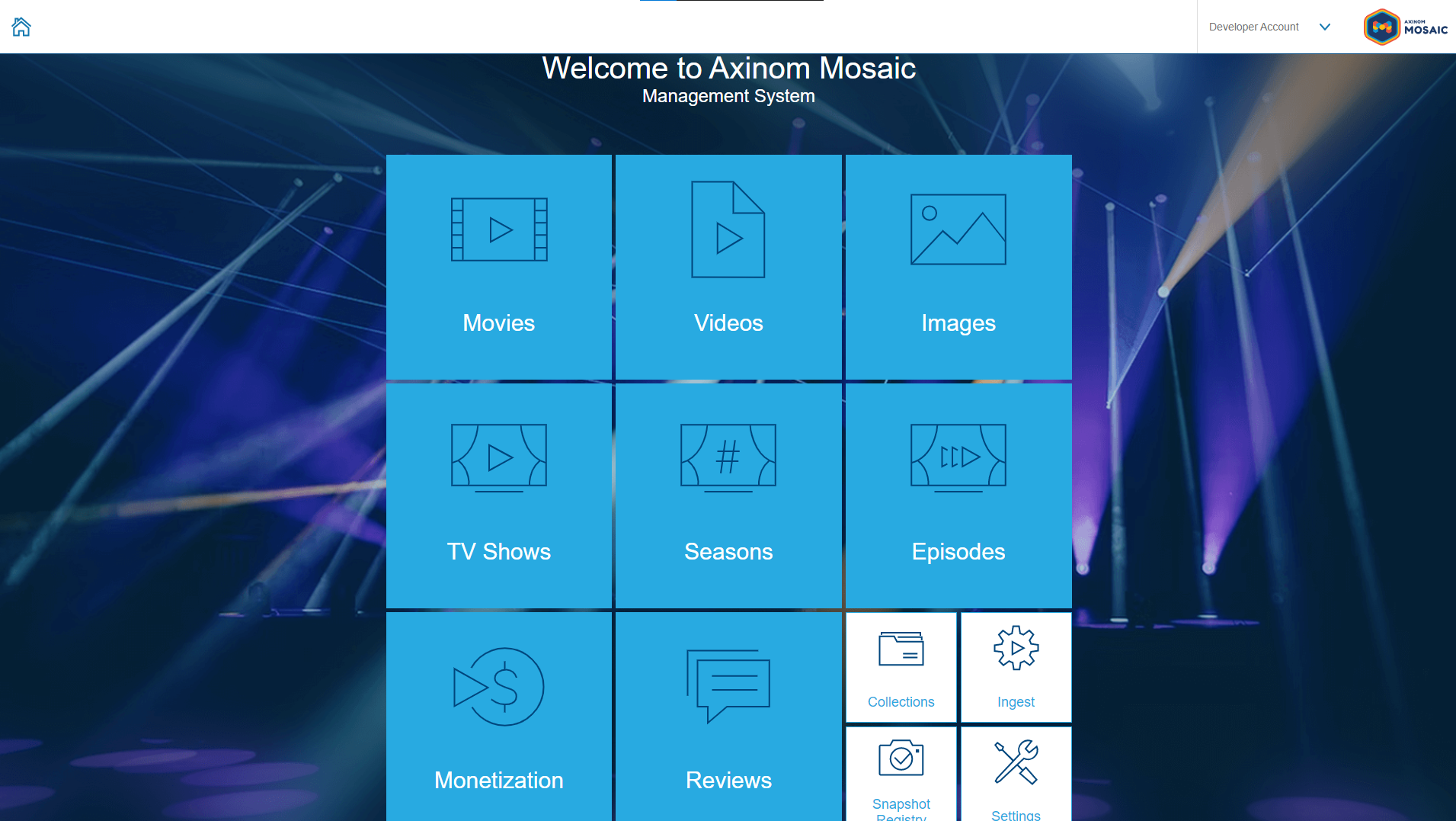This screenshot has width=1456, height=821.
Task: Select the Seasons hash symbol icon
Action: pyautogui.click(x=728, y=457)
